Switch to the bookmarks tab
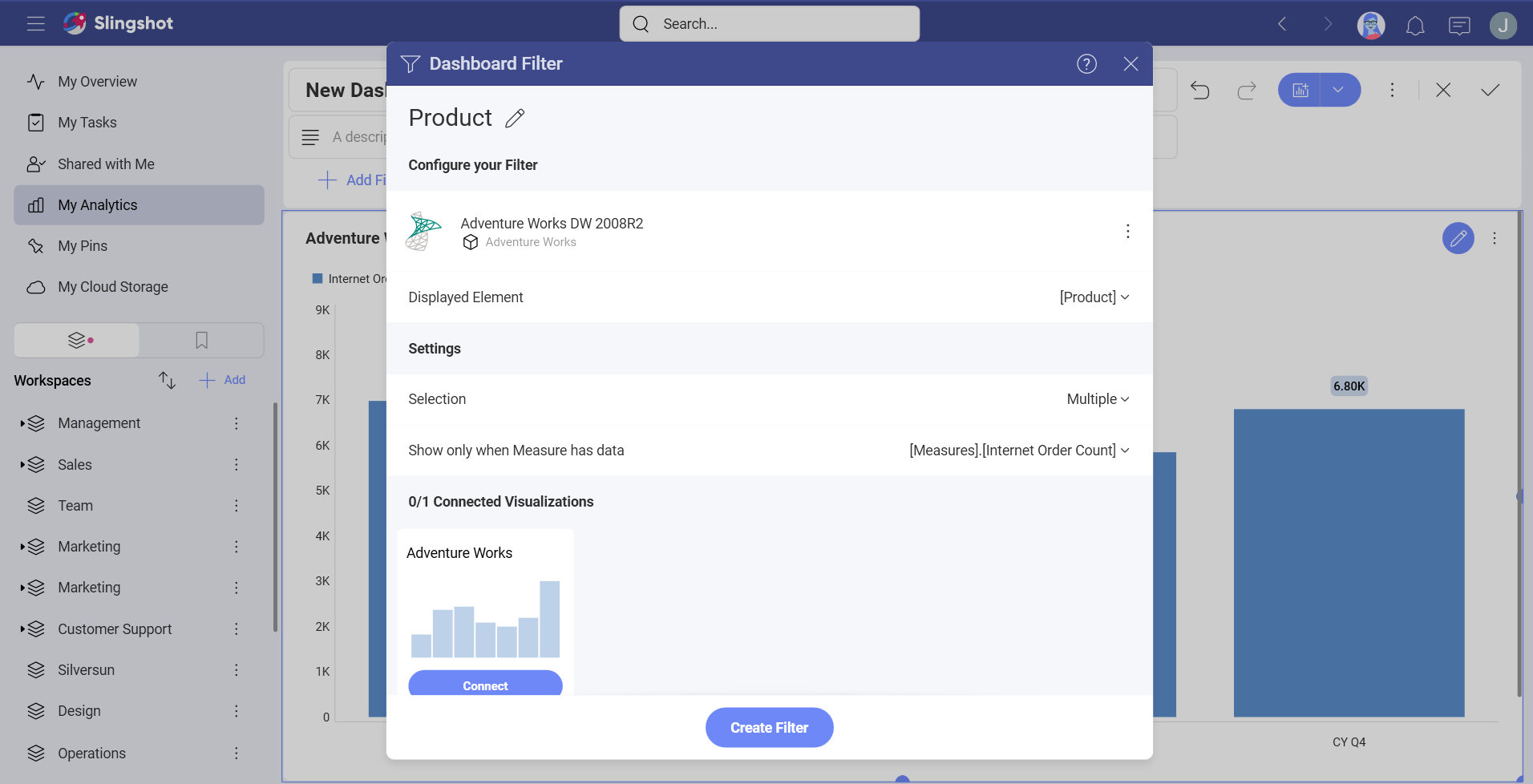The image size is (1533, 784). 201,341
